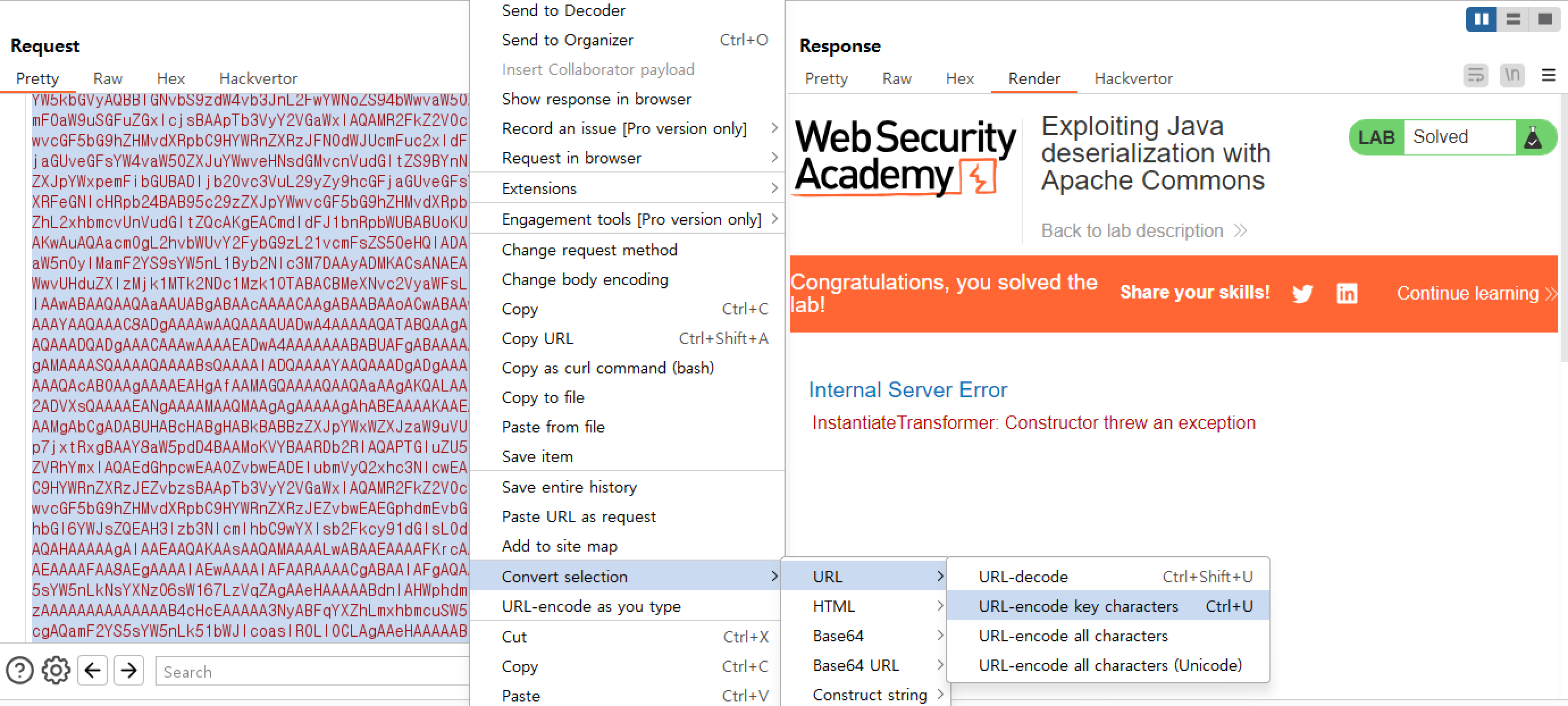Switch Response view to Raw tab
This screenshot has height=706, width=1568.
[x=896, y=78]
